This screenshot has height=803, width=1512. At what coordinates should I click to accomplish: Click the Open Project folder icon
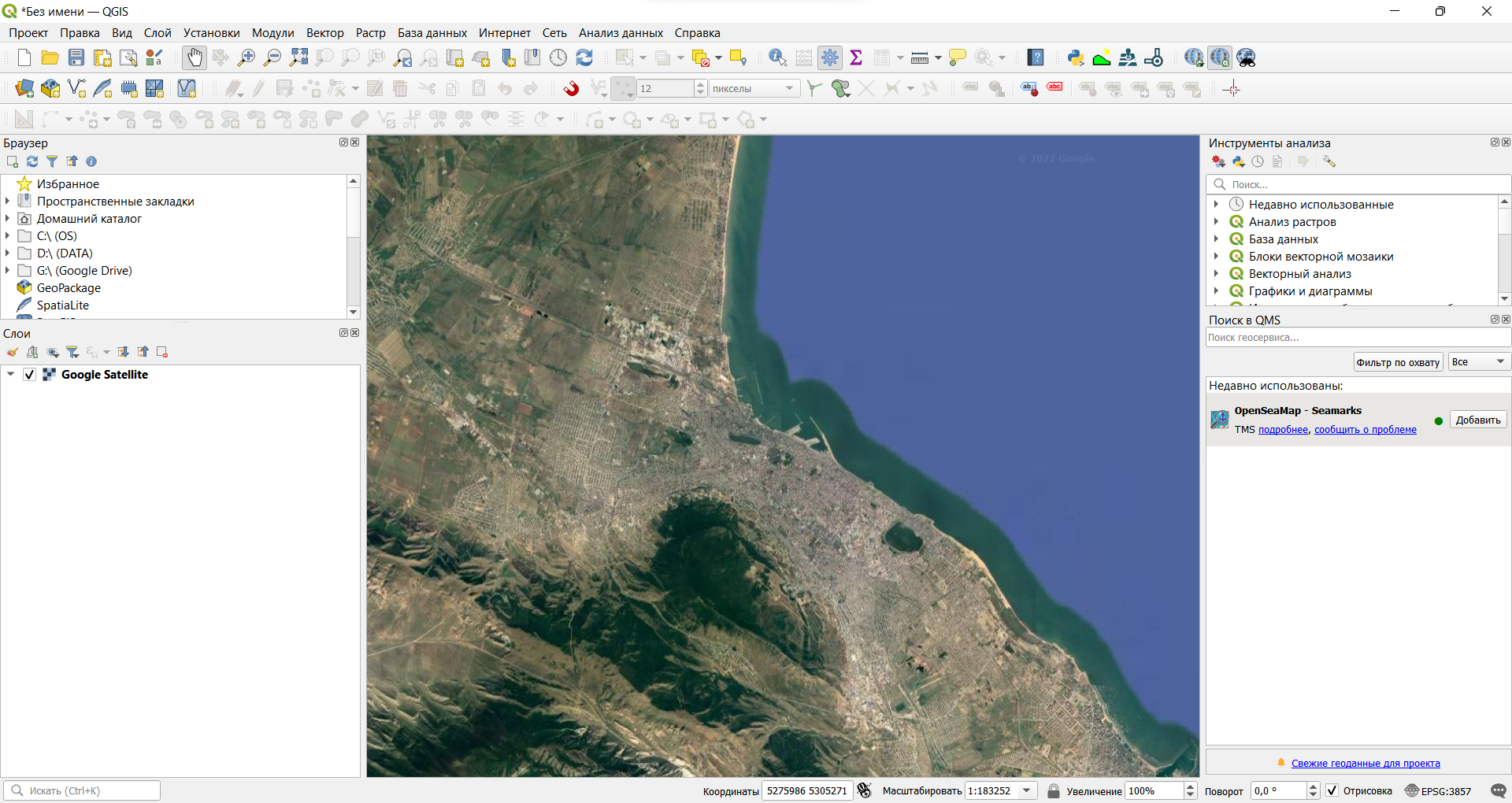pos(50,57)
